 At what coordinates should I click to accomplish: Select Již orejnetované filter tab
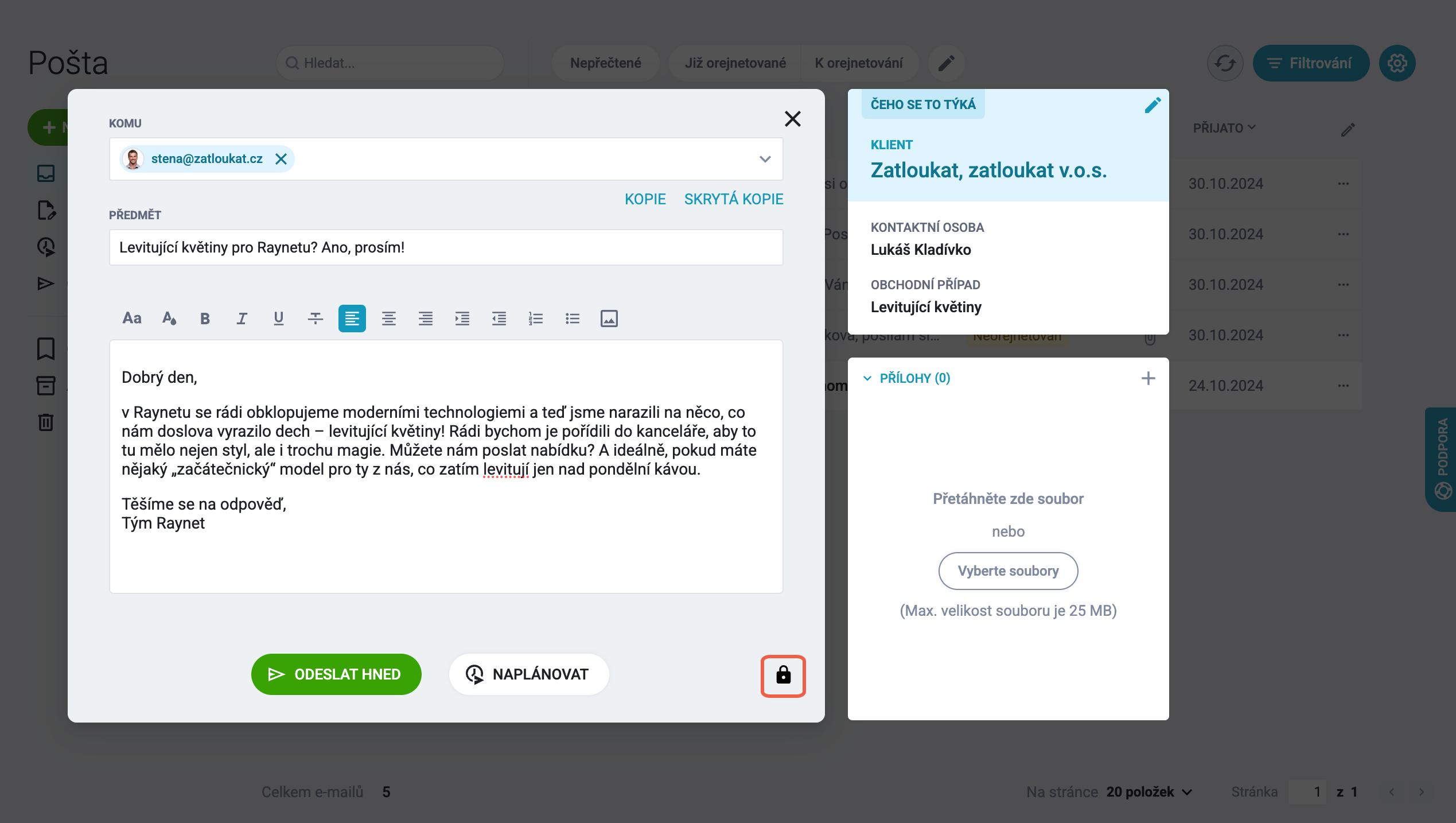click(x=735, y=63)
